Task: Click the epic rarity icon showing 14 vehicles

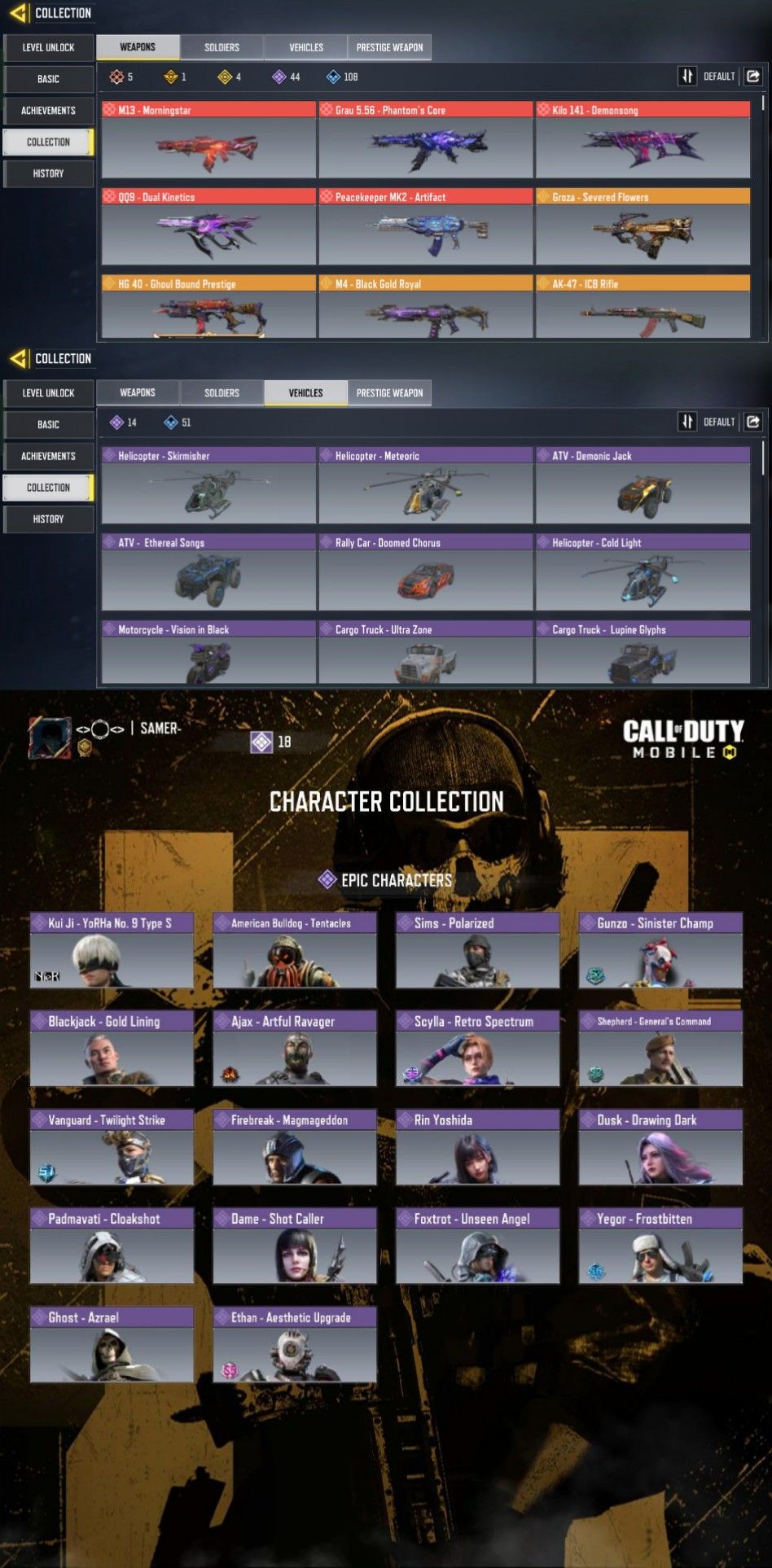Action: (x=116, y=422)
